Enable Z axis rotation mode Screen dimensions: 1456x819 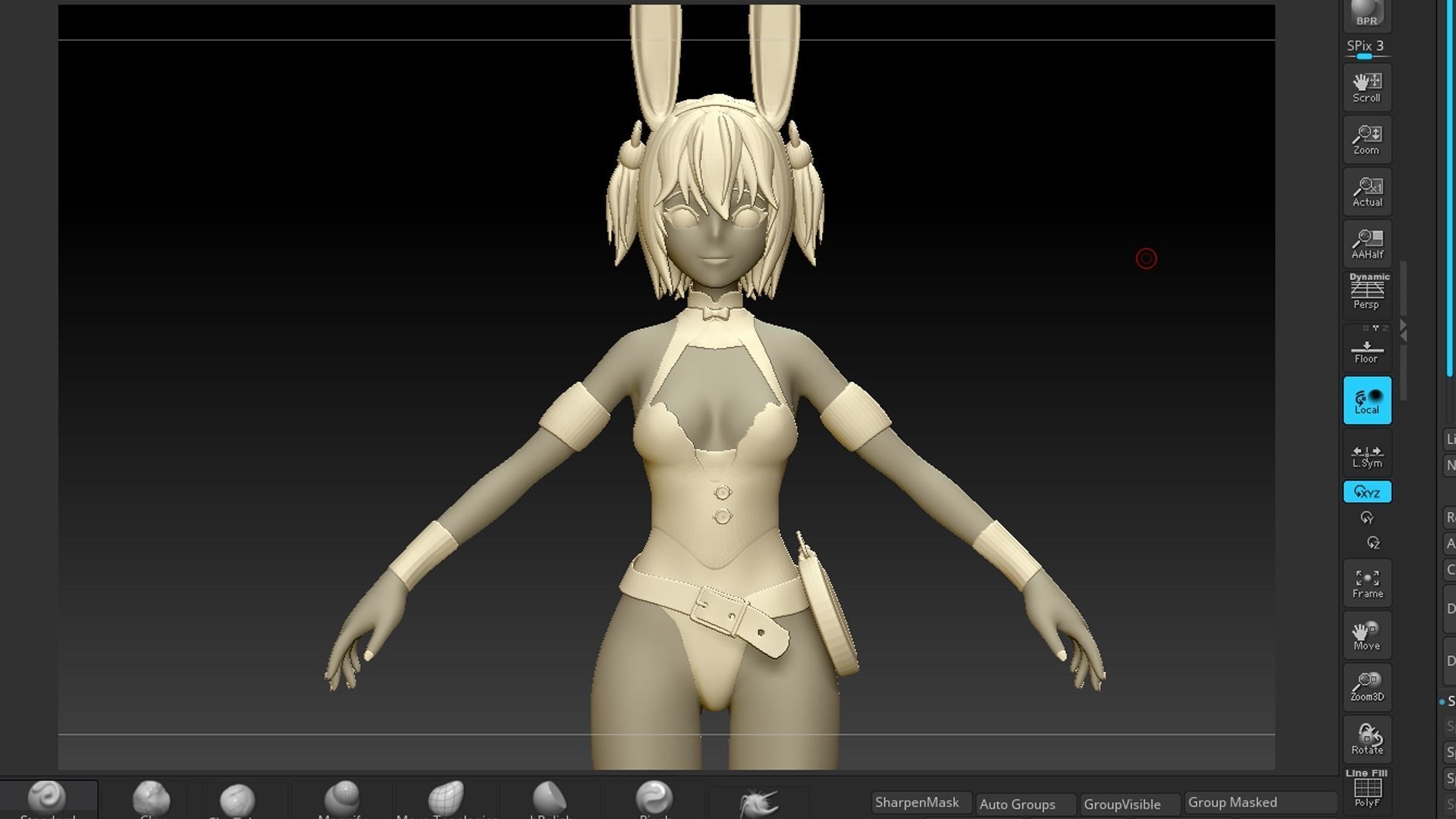(x=1373, y=543)
